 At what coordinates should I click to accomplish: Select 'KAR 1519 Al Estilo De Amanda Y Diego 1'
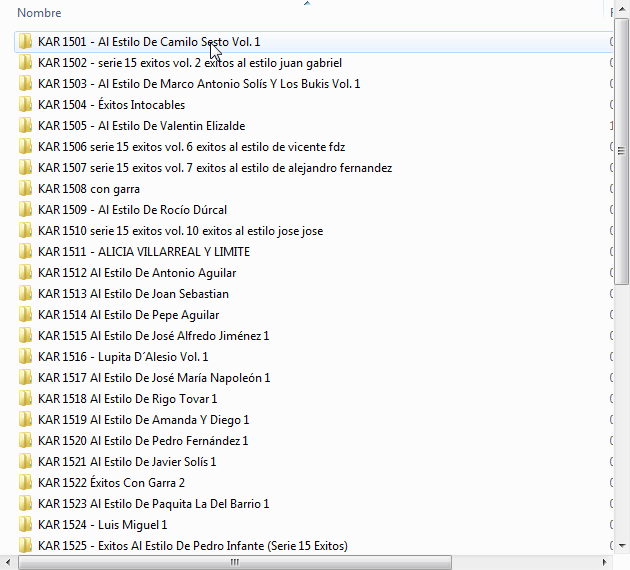(143, 419)
